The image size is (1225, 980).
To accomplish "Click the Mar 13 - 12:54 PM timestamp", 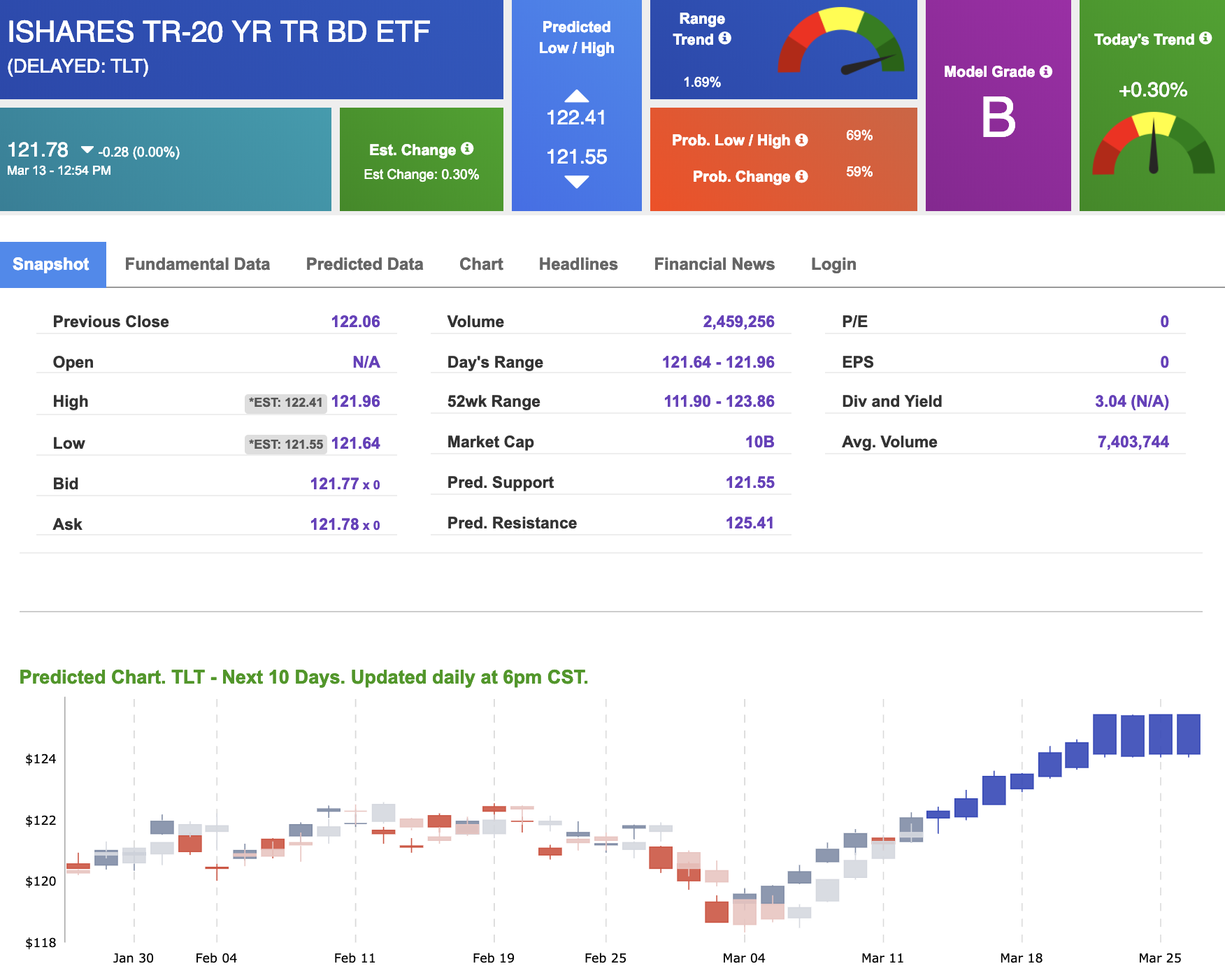I will pyautogui.click(x=59, y=171).
